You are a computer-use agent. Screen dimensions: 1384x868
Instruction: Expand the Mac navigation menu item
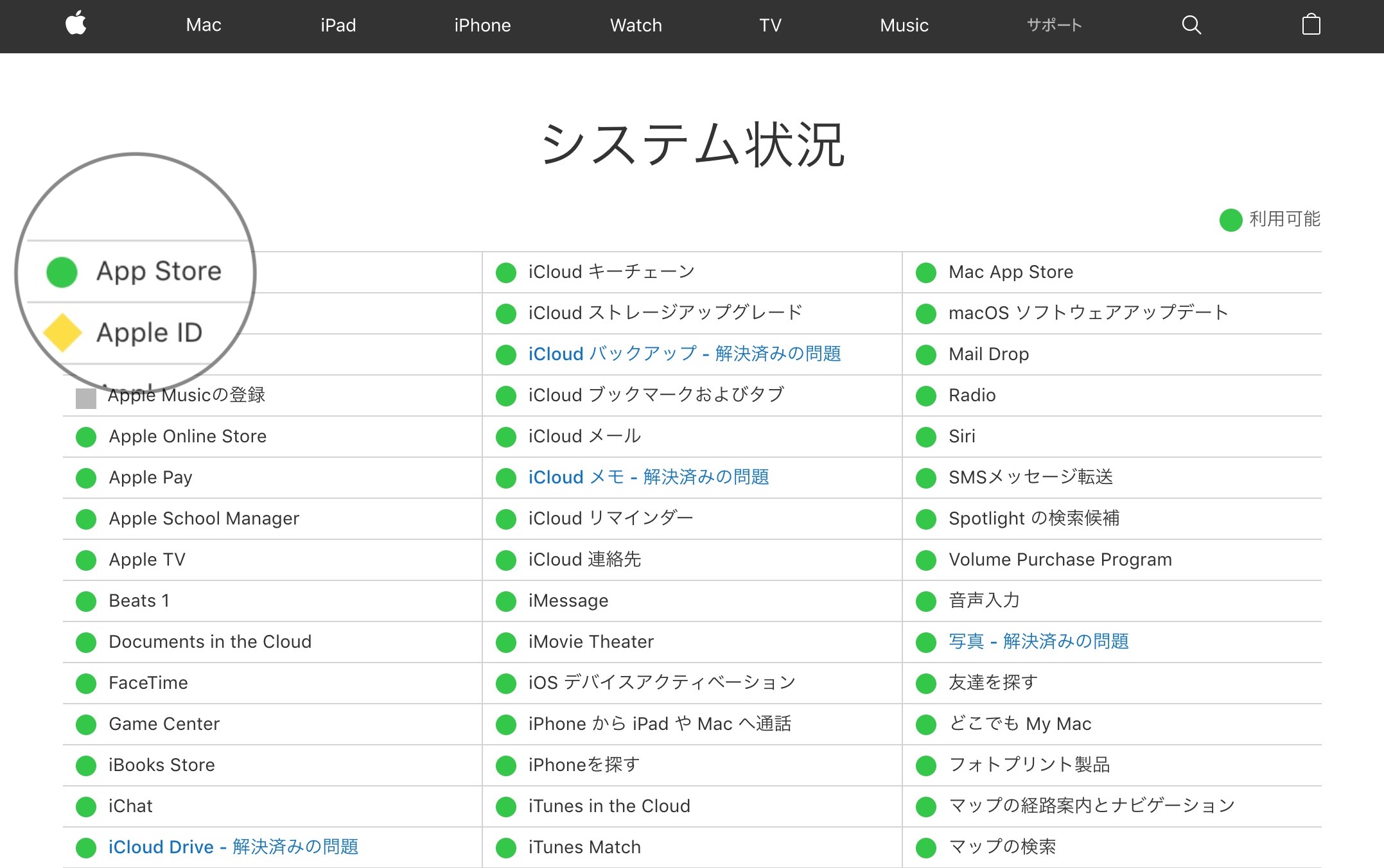click(204, 25)
